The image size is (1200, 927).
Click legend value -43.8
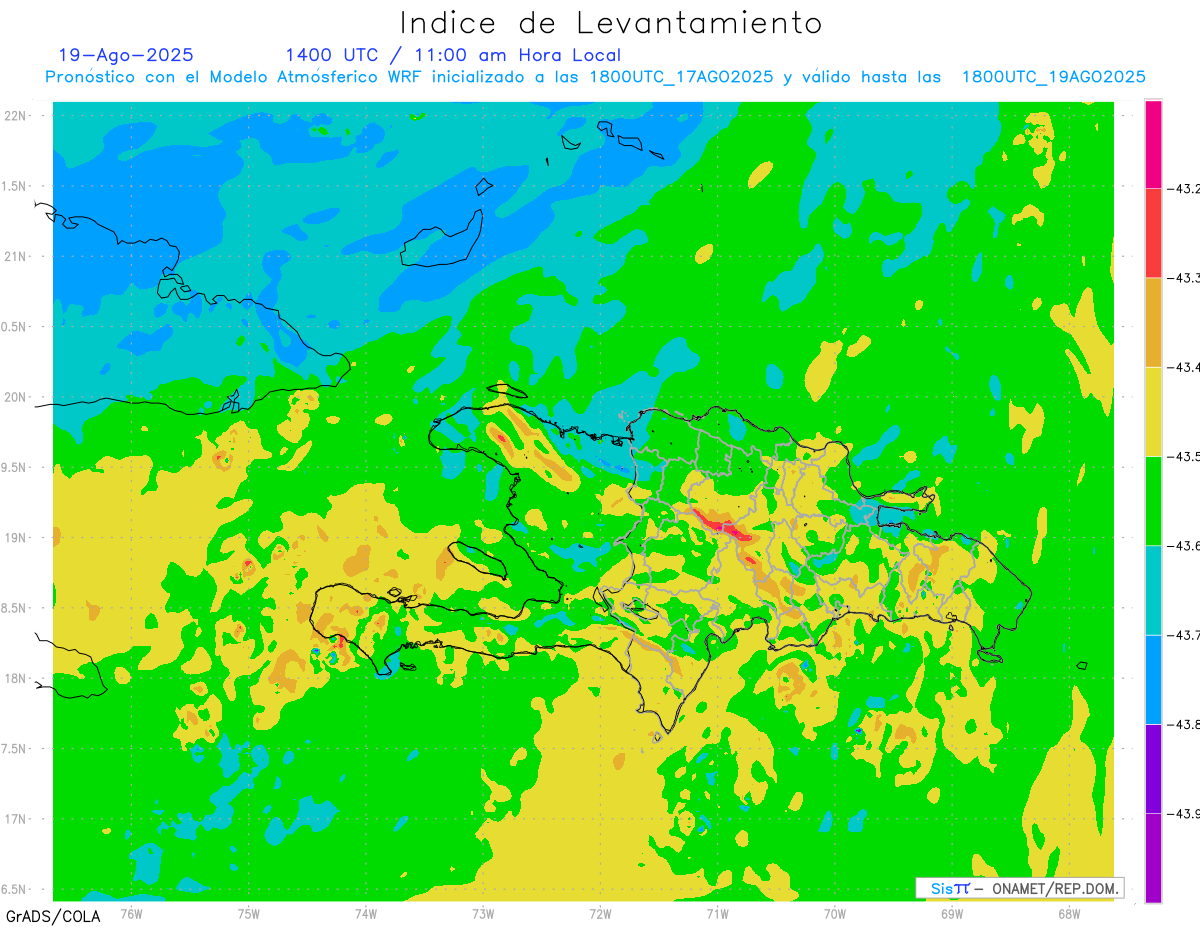1185,723
